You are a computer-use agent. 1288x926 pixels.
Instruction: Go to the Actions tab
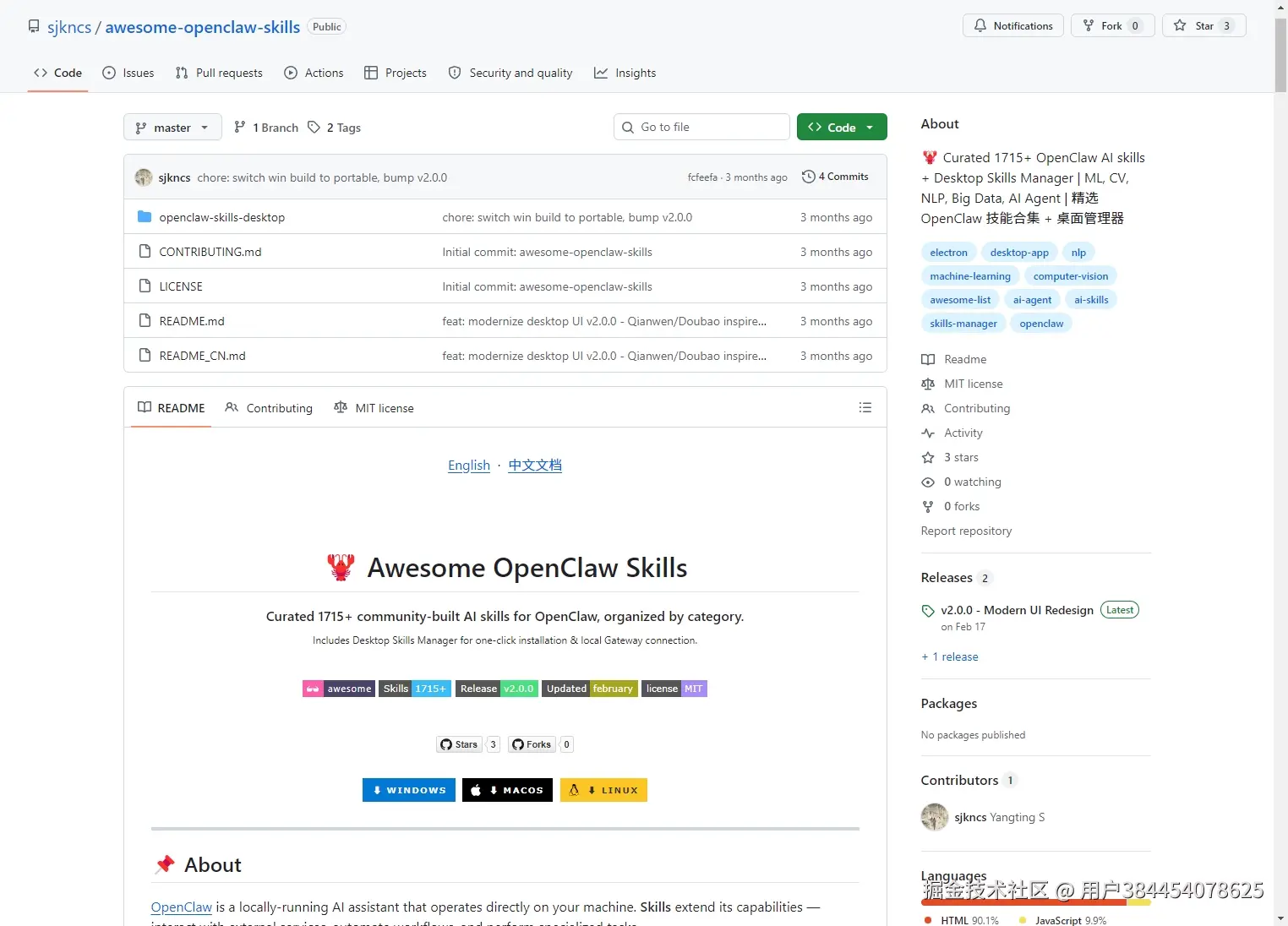[x=314, y=73]
